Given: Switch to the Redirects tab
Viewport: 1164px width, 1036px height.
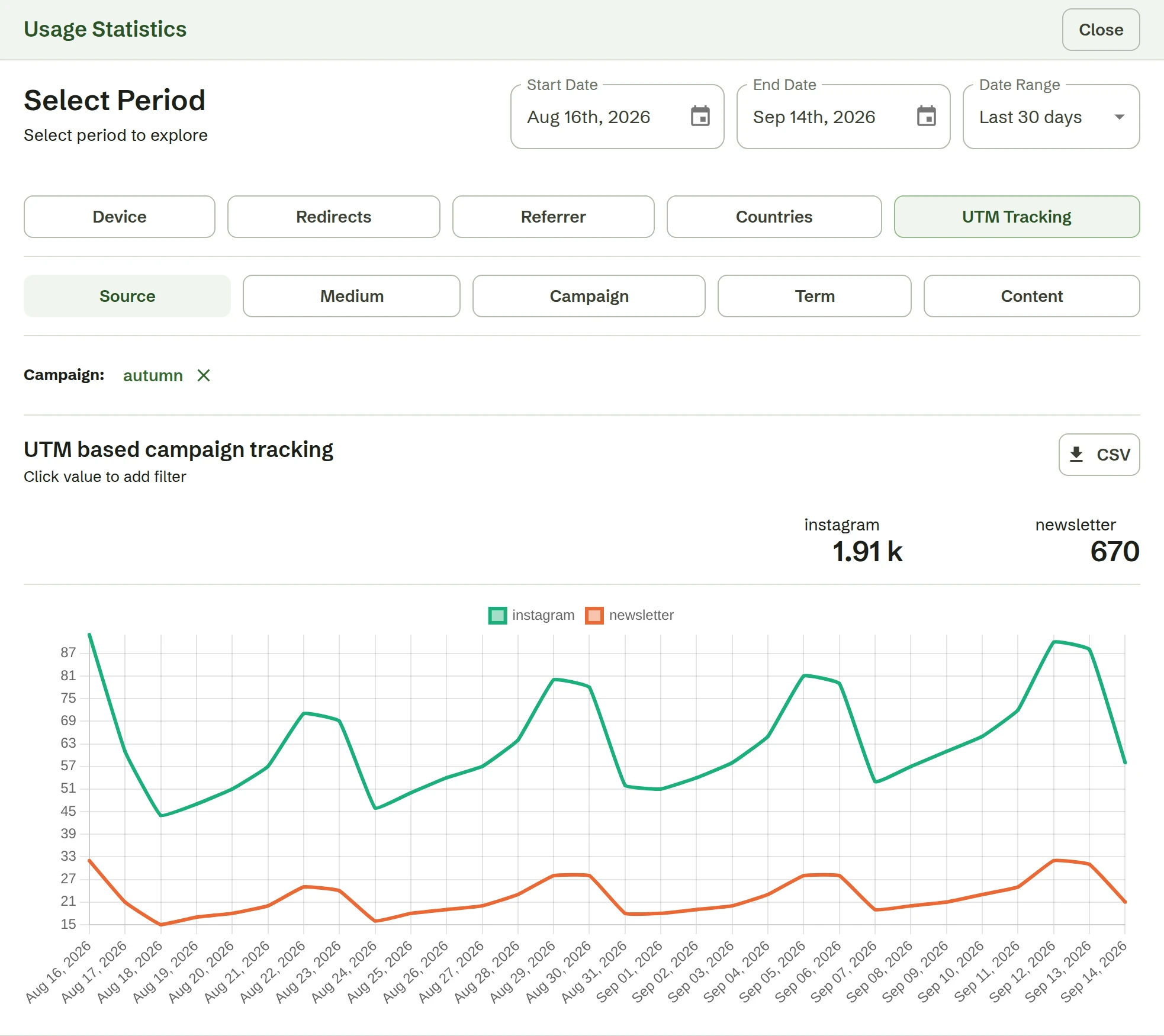Looking at the screenshot, I should [334, 217].
